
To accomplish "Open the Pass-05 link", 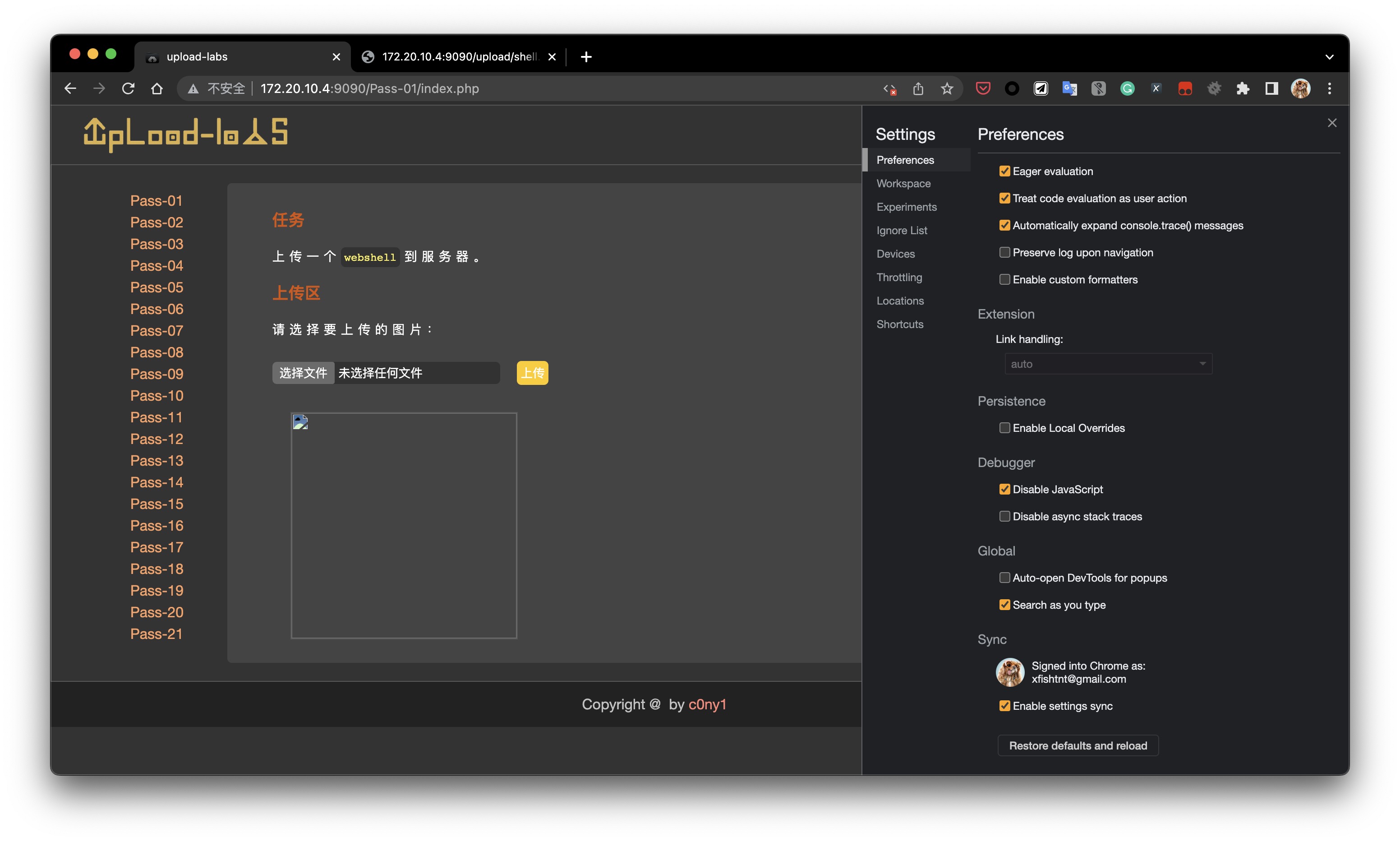I will point(157,288).
